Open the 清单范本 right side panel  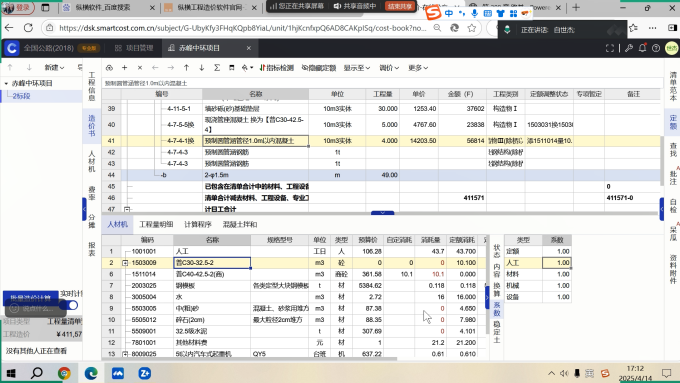click(x=673, y=86)
